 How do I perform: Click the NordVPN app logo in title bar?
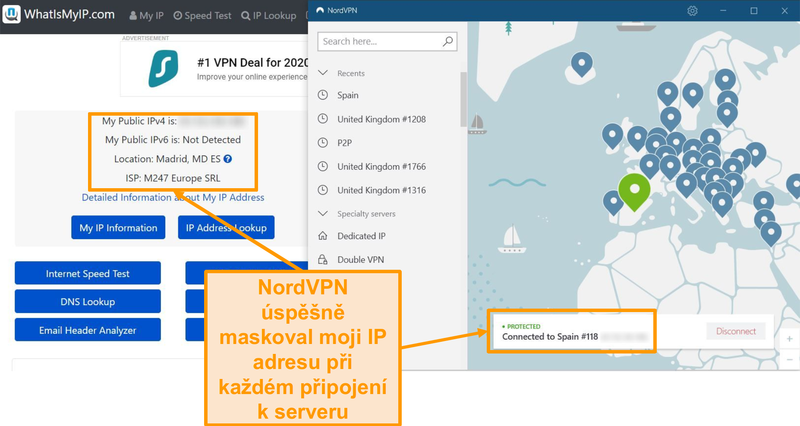(x=320, y=10)
